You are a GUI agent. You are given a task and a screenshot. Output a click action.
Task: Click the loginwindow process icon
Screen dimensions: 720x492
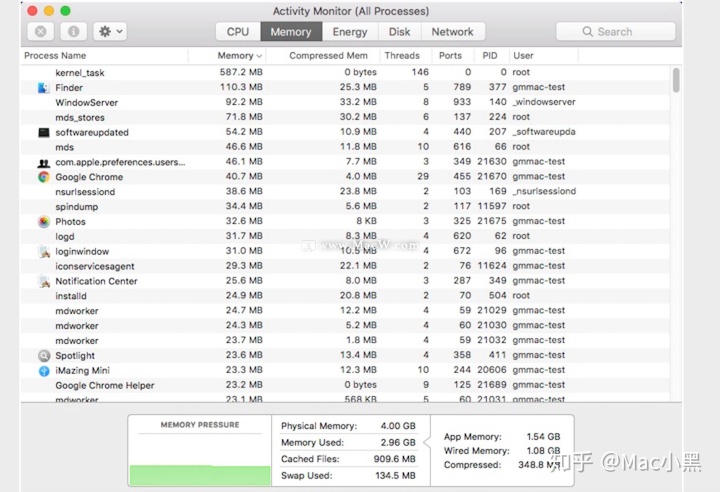tap(44, 251)
